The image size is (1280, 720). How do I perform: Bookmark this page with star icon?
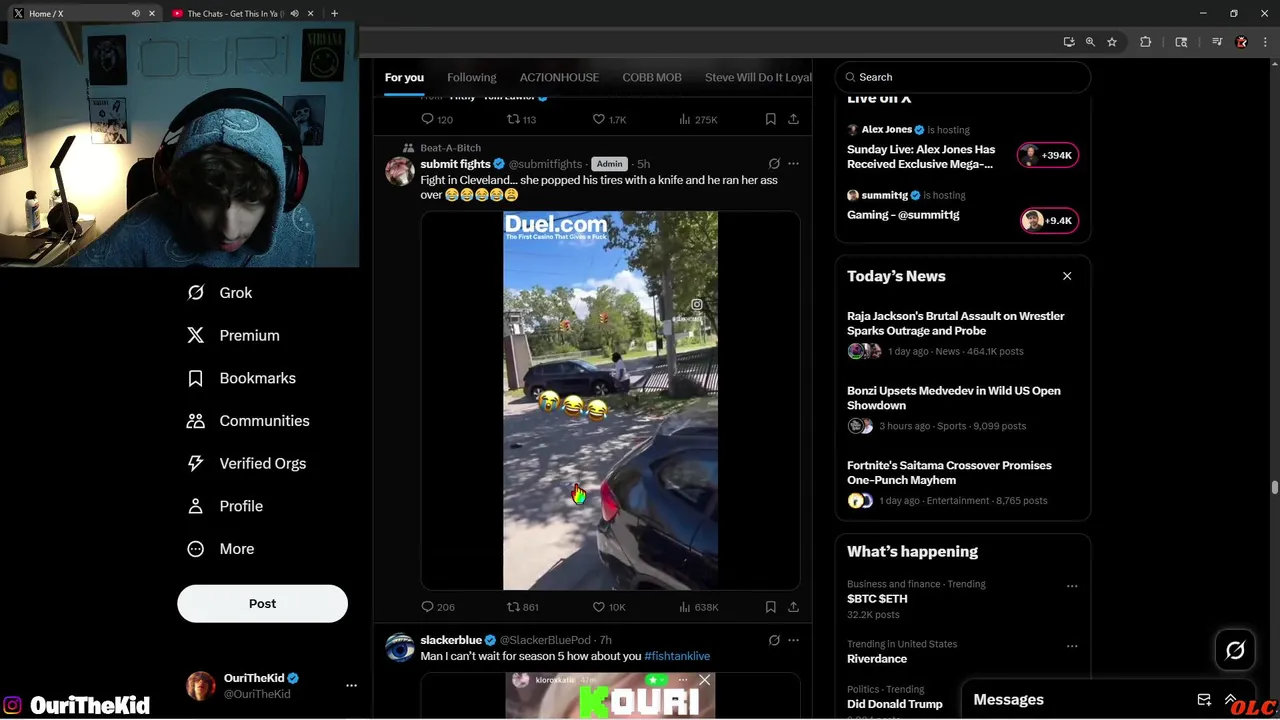(x=1111, y=42)
